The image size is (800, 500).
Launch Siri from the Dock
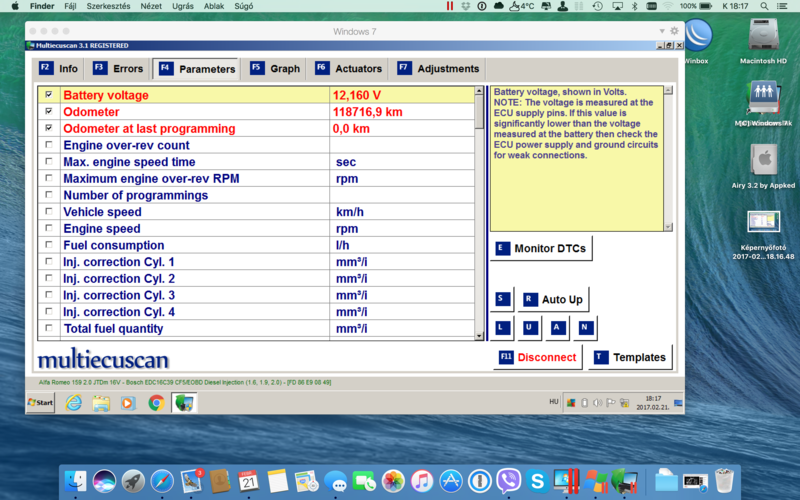coord(104,481)
